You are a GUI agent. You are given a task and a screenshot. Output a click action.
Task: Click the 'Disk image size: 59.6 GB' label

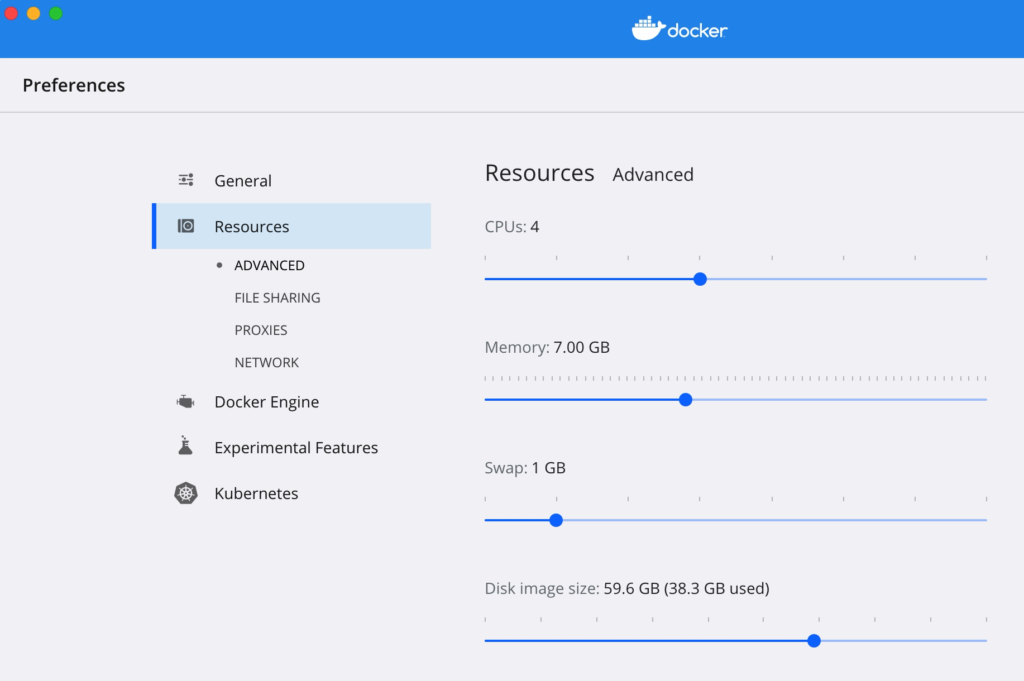pos(627,588)
